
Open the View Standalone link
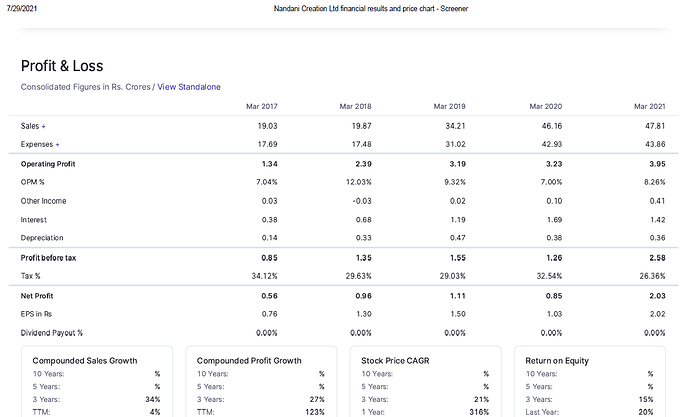[189, 87]
